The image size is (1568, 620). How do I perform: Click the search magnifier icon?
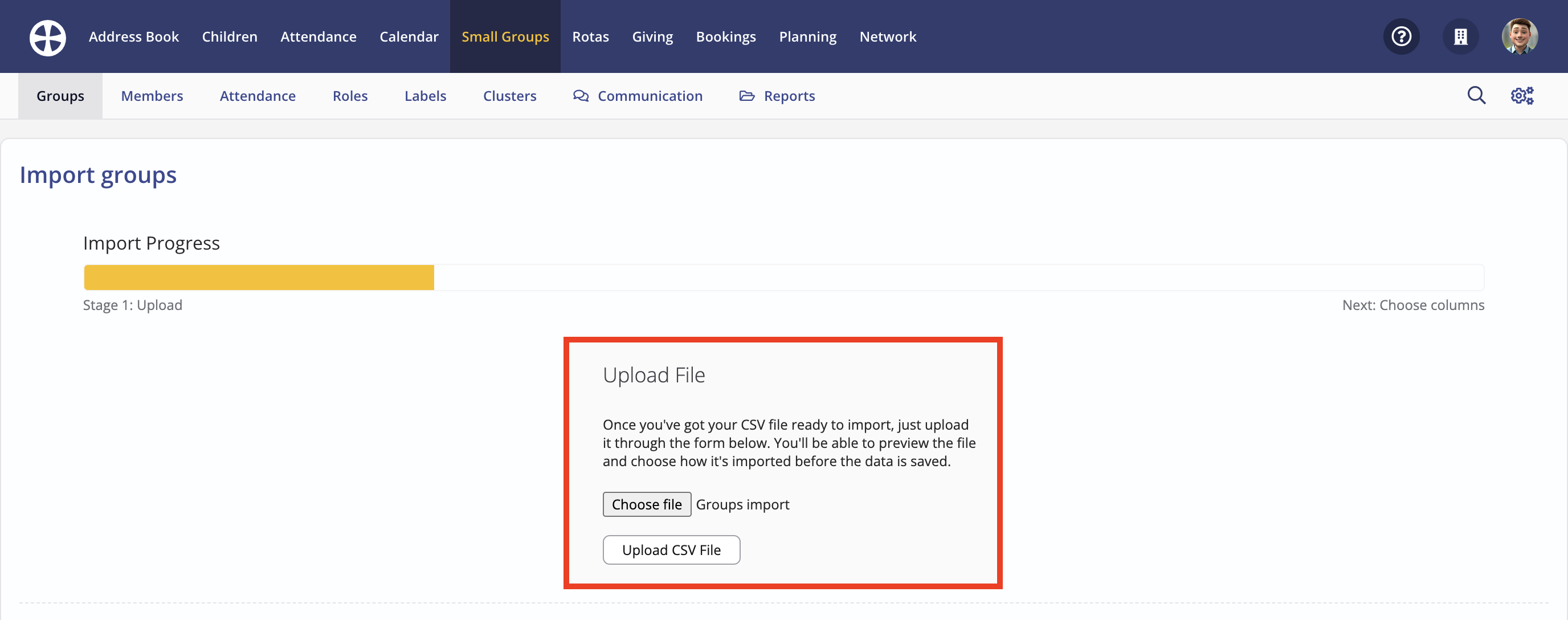(1476, 95)
